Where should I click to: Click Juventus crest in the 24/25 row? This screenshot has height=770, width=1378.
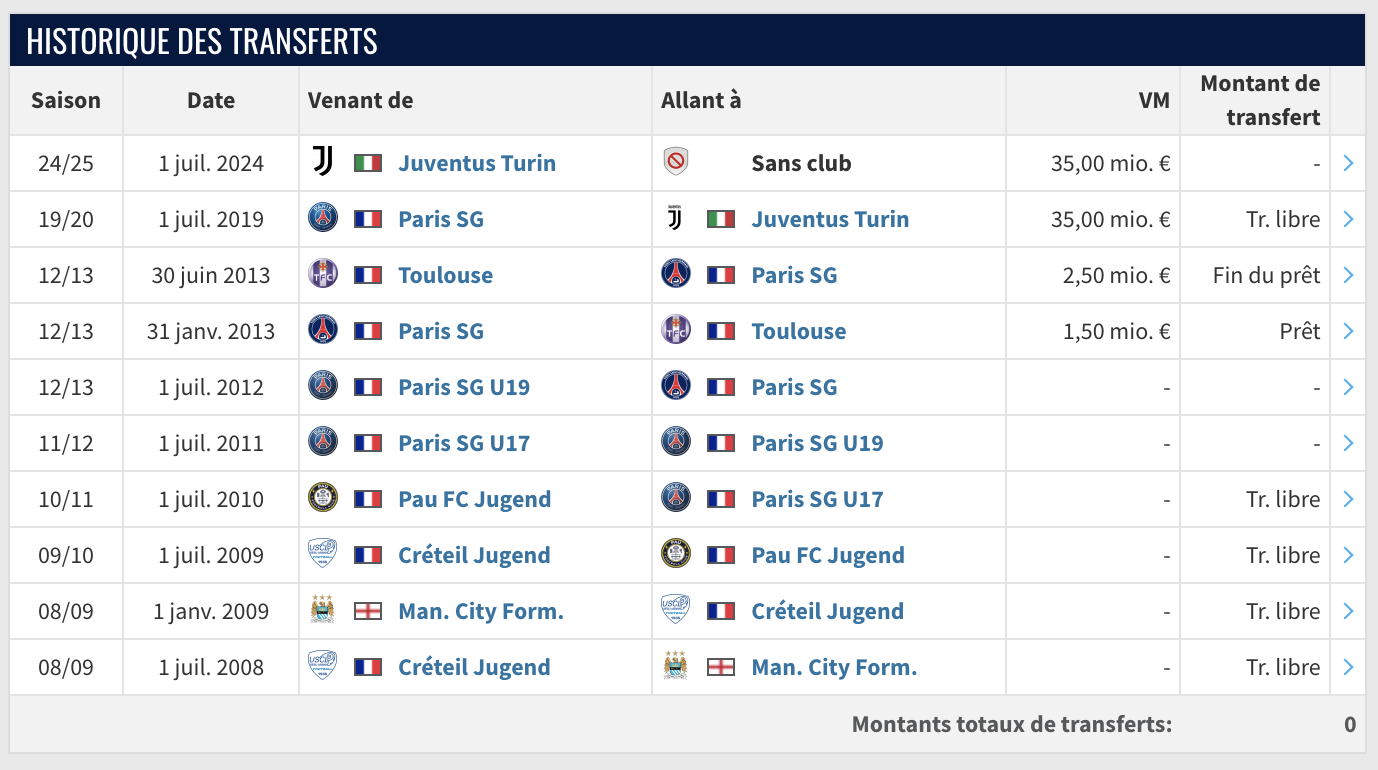click(x=323, y=162)
